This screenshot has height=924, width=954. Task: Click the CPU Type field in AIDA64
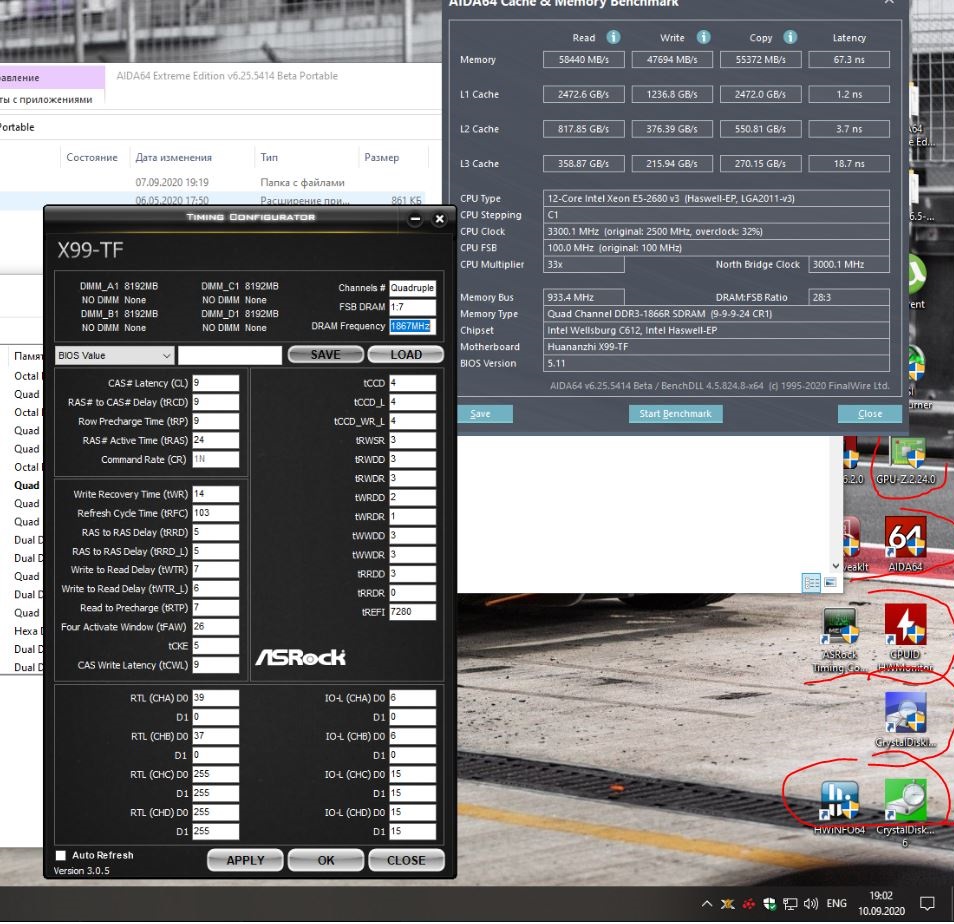point(716,198)
